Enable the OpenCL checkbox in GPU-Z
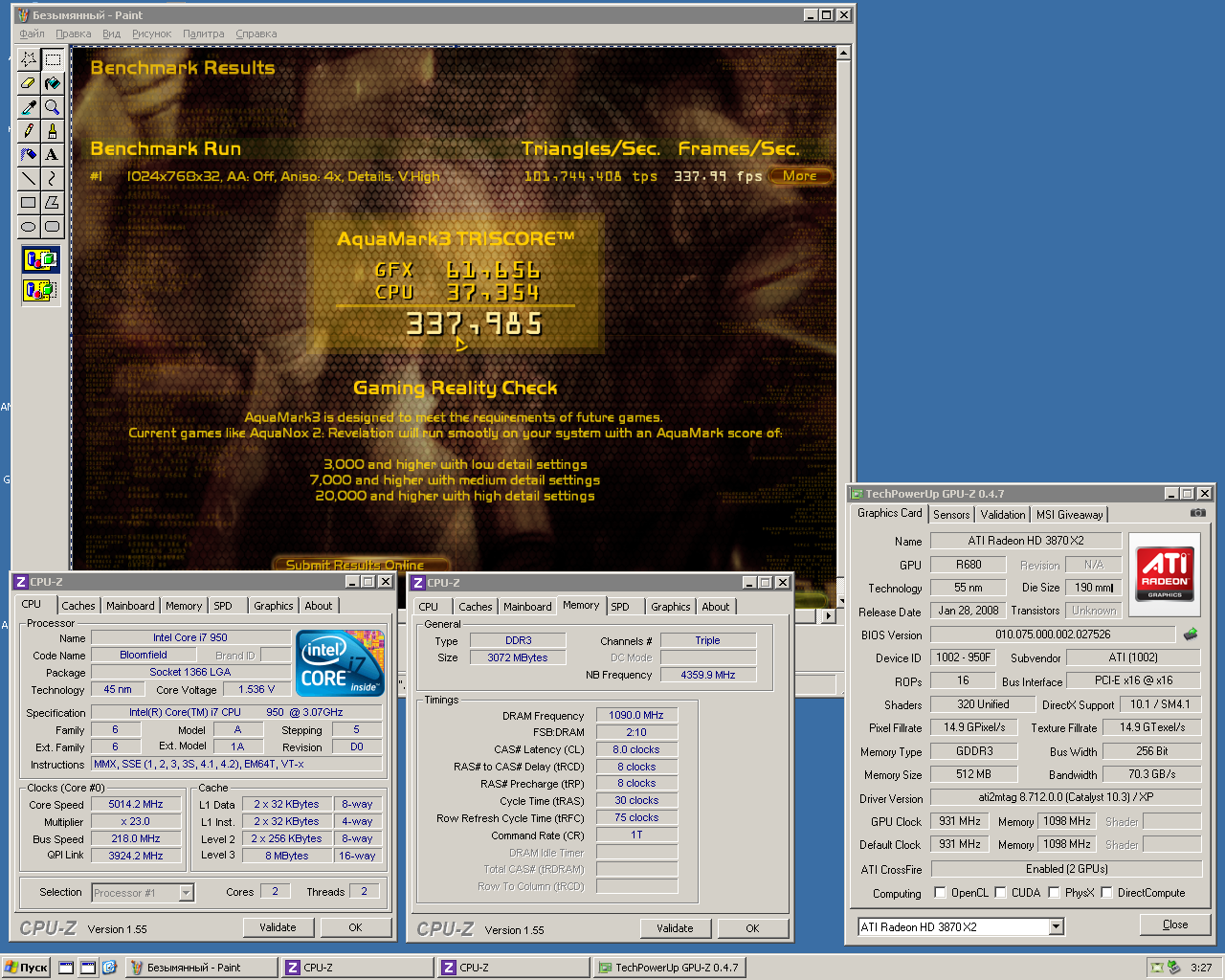1225x980 pixels. (940, 893)
